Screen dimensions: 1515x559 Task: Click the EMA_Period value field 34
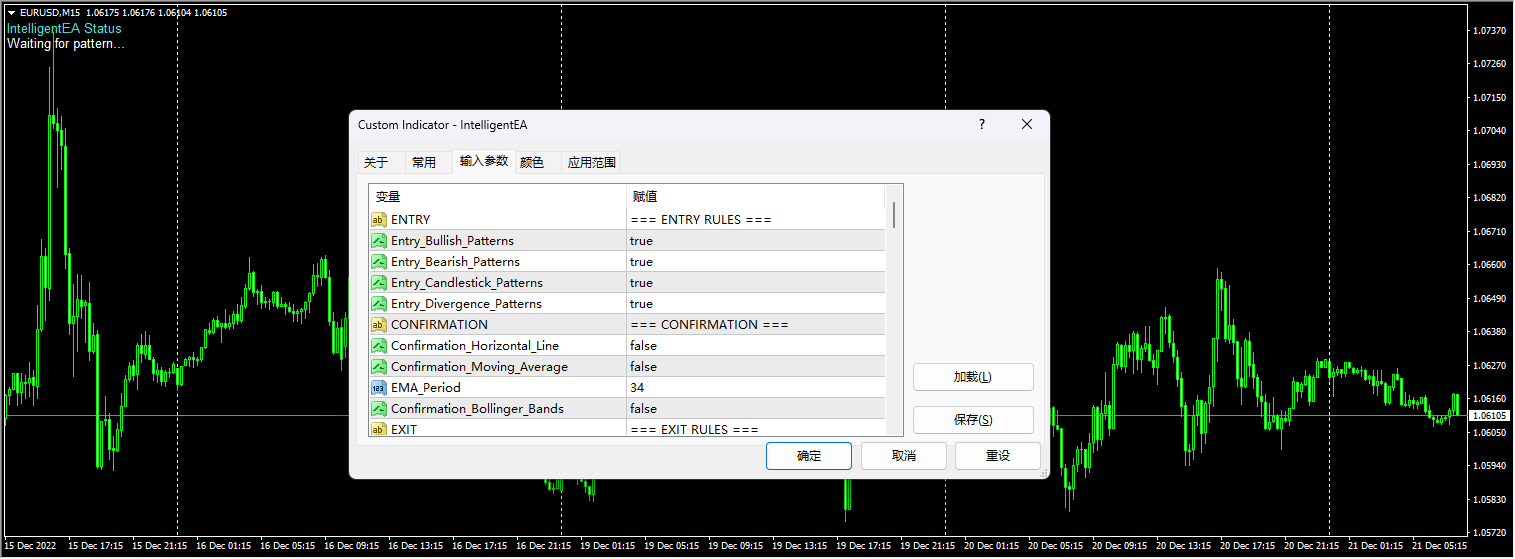click(x=637, y=388)
